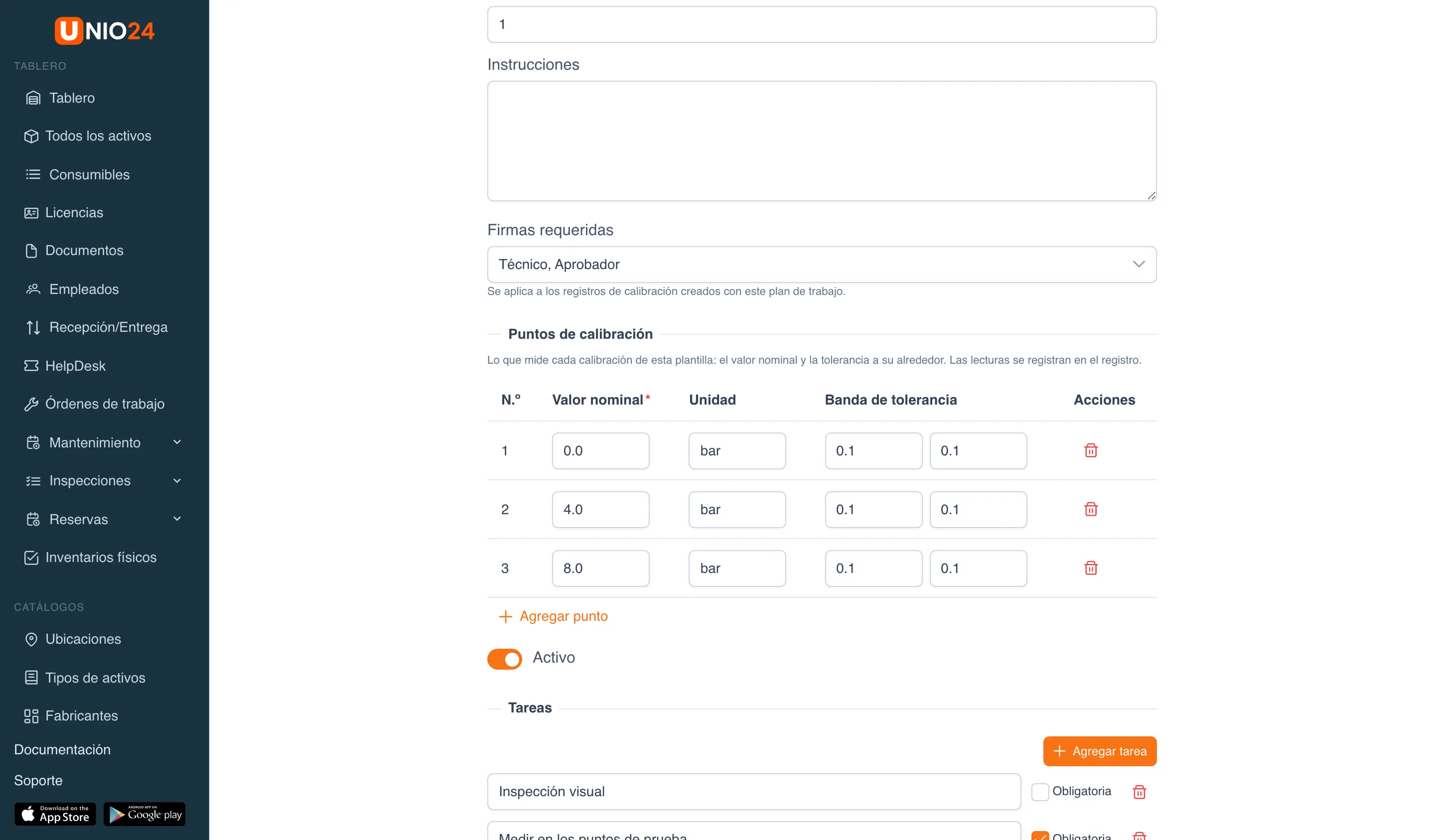Edit nominal value 4.0 field

600,509
